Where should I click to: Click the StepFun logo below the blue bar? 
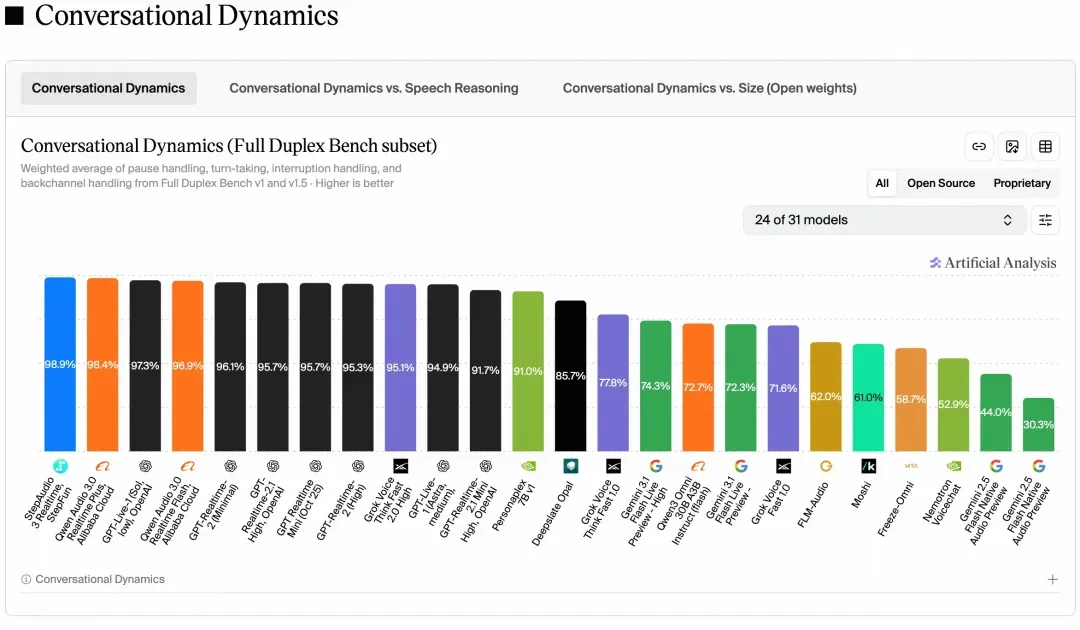tap(60, 466)
